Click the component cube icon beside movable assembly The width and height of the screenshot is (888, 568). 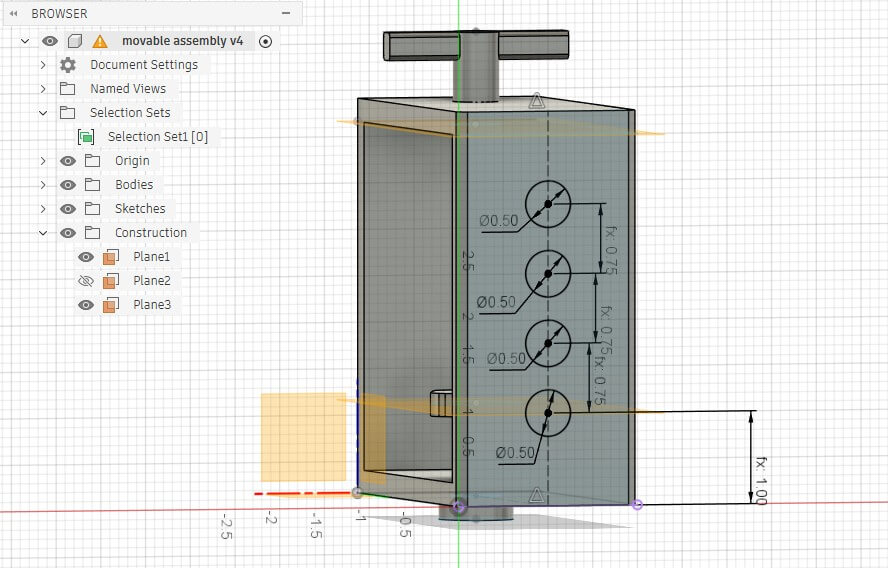click(75, 41)
